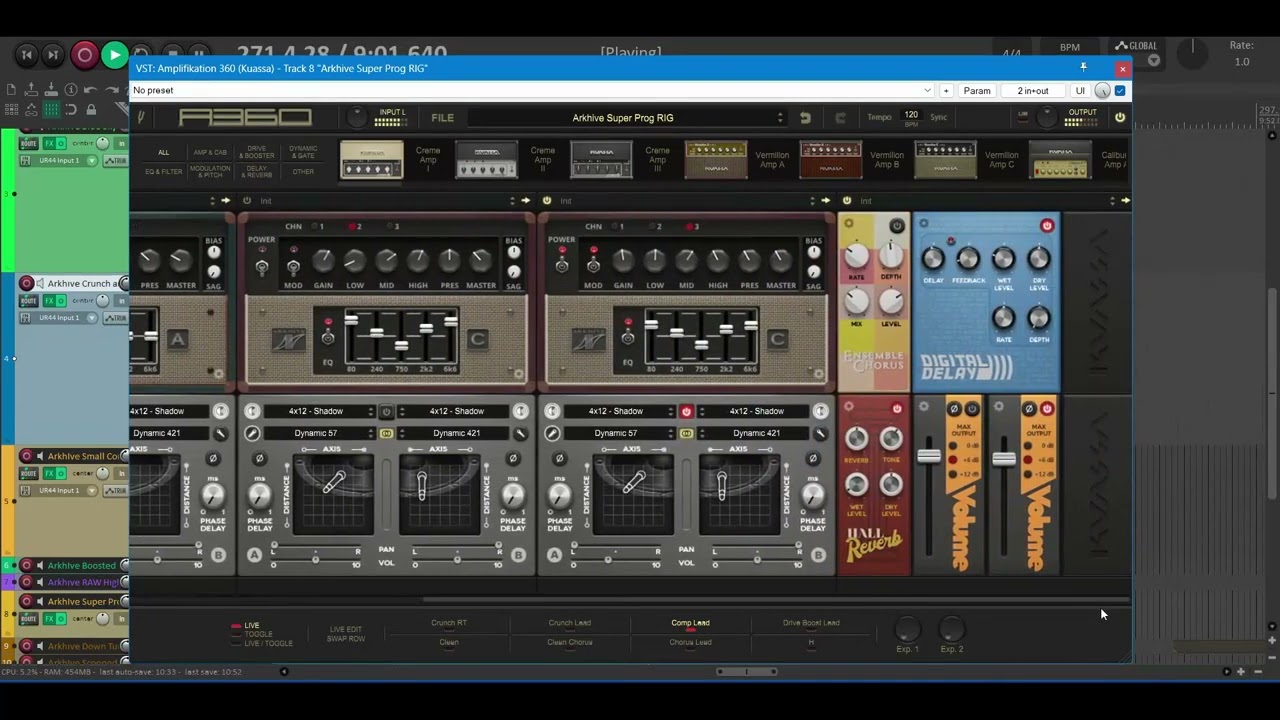Click the tuner fork icon beside A360 logo
The height and width of the screenshot is (720, 1280).
tap(141, 117)
